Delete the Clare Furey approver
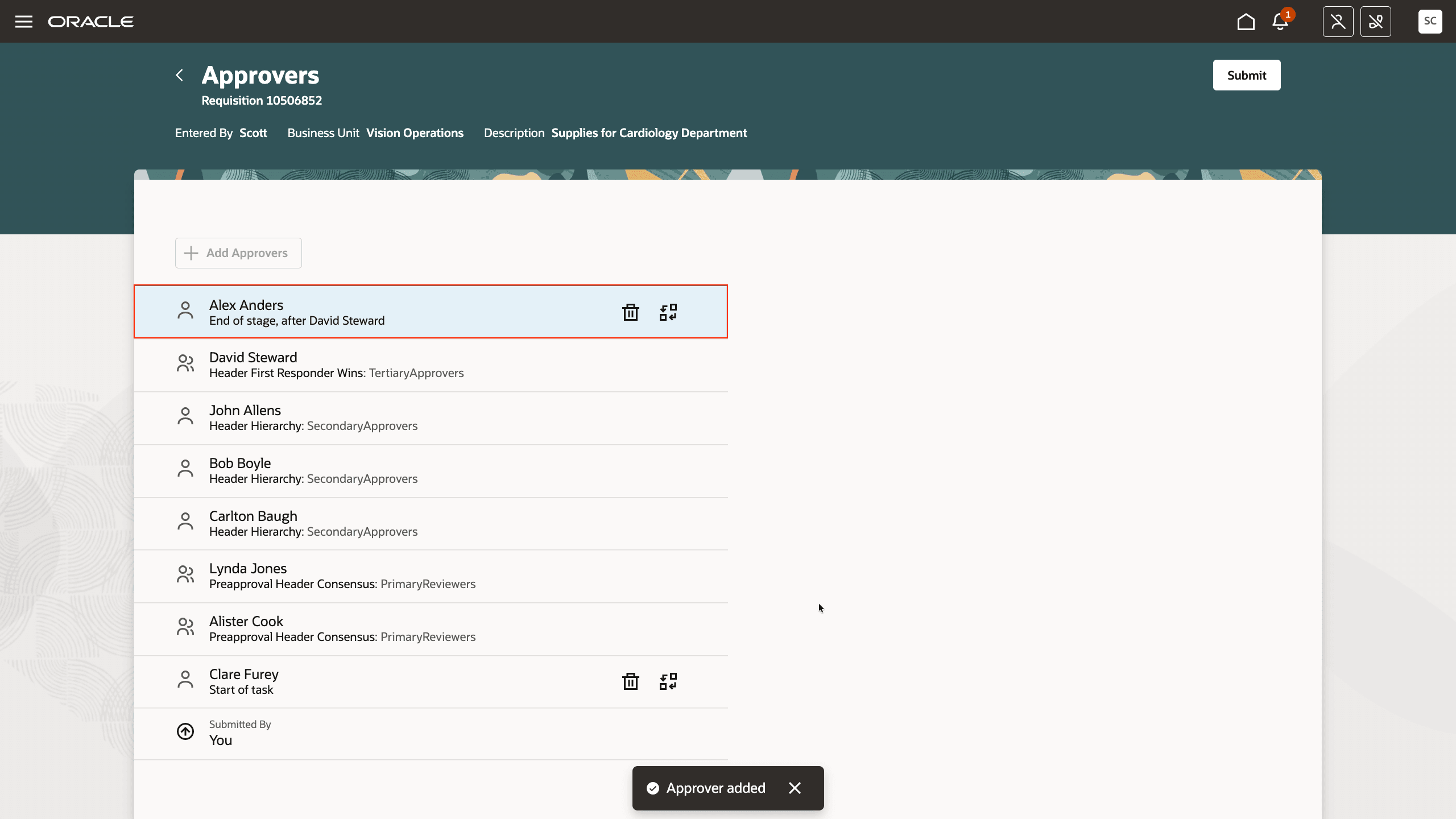1456x819 pixels. (630, 681)
